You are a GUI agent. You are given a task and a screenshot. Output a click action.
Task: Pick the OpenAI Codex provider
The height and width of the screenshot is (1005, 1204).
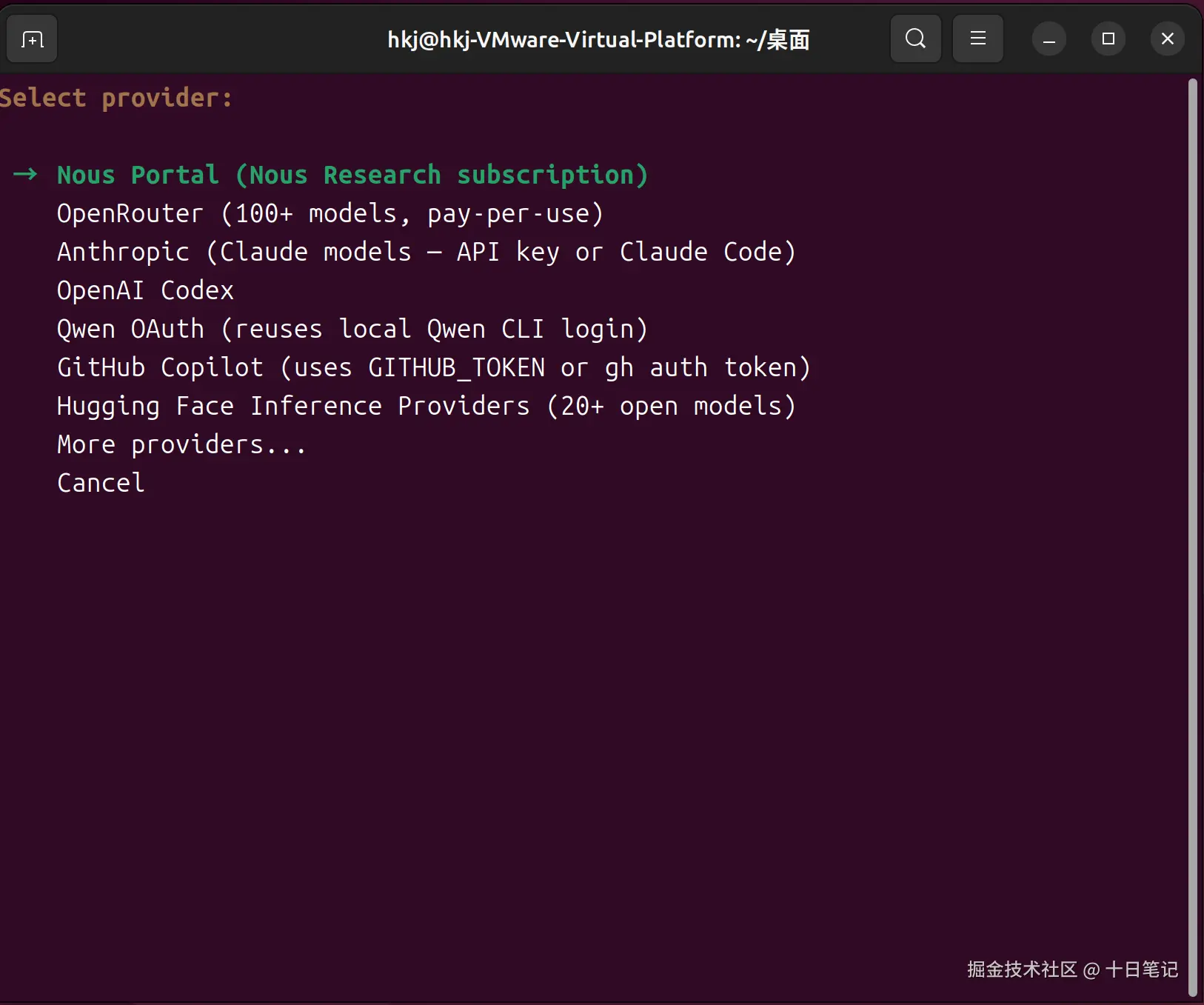[145, 291]
